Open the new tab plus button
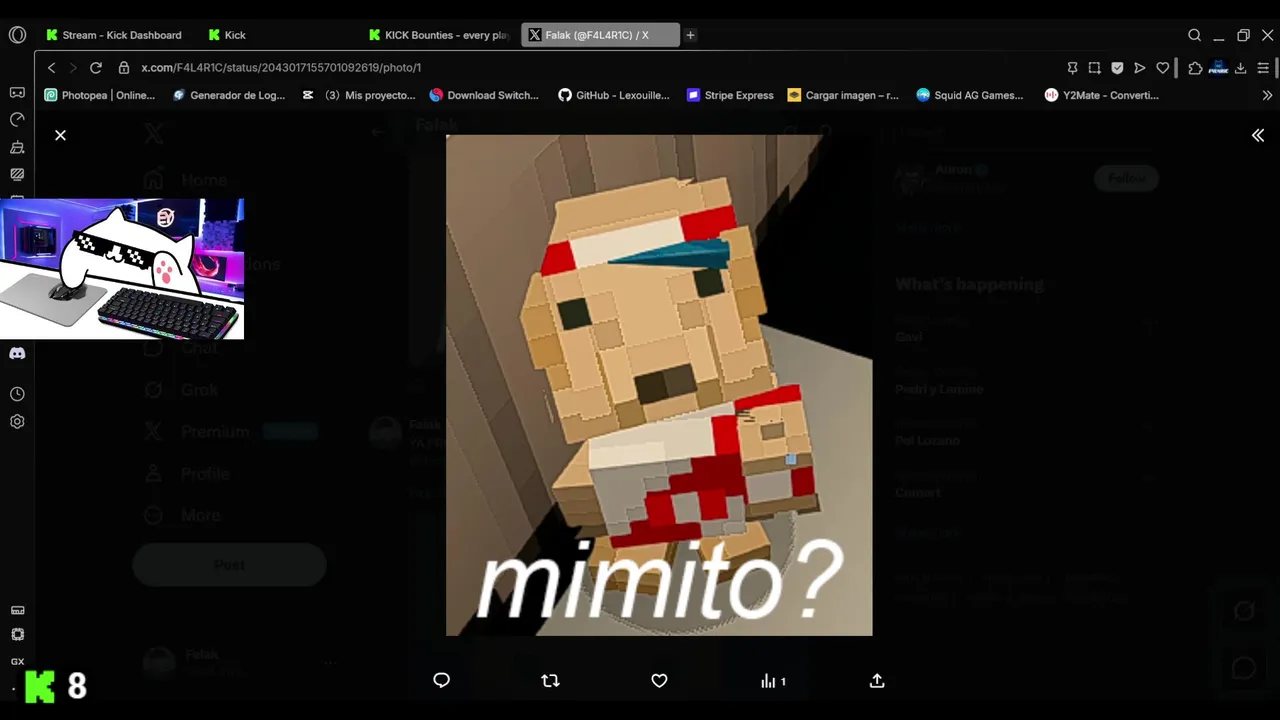The height and width of the screenshot is (720, 1280). click(690, 35)
